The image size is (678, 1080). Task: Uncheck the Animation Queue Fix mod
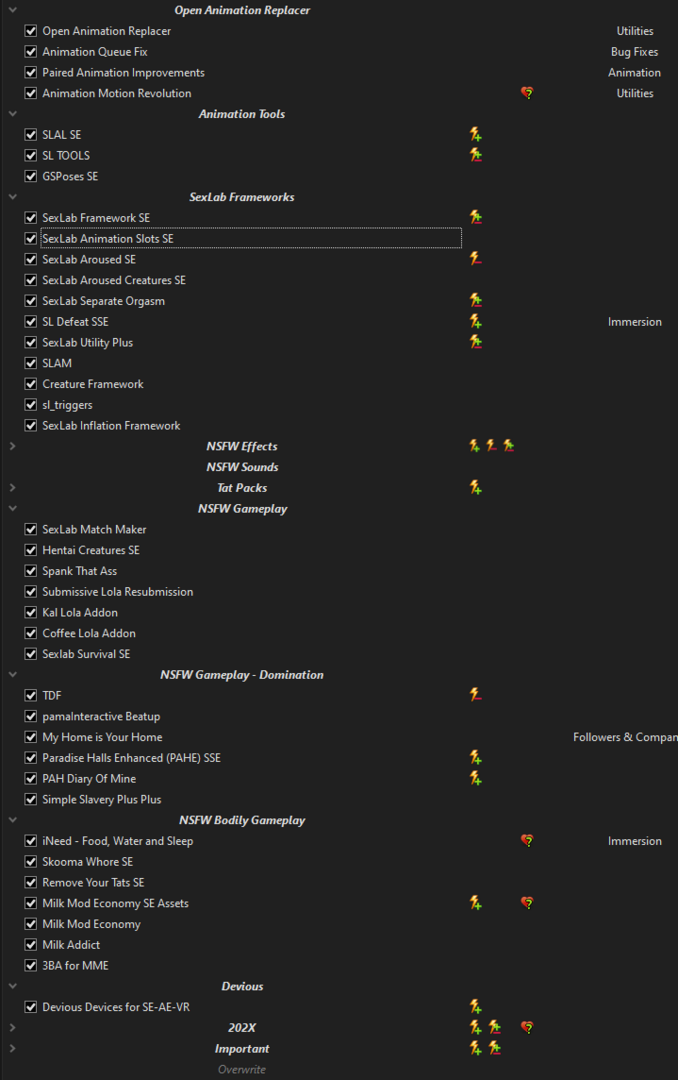(31, 52)
